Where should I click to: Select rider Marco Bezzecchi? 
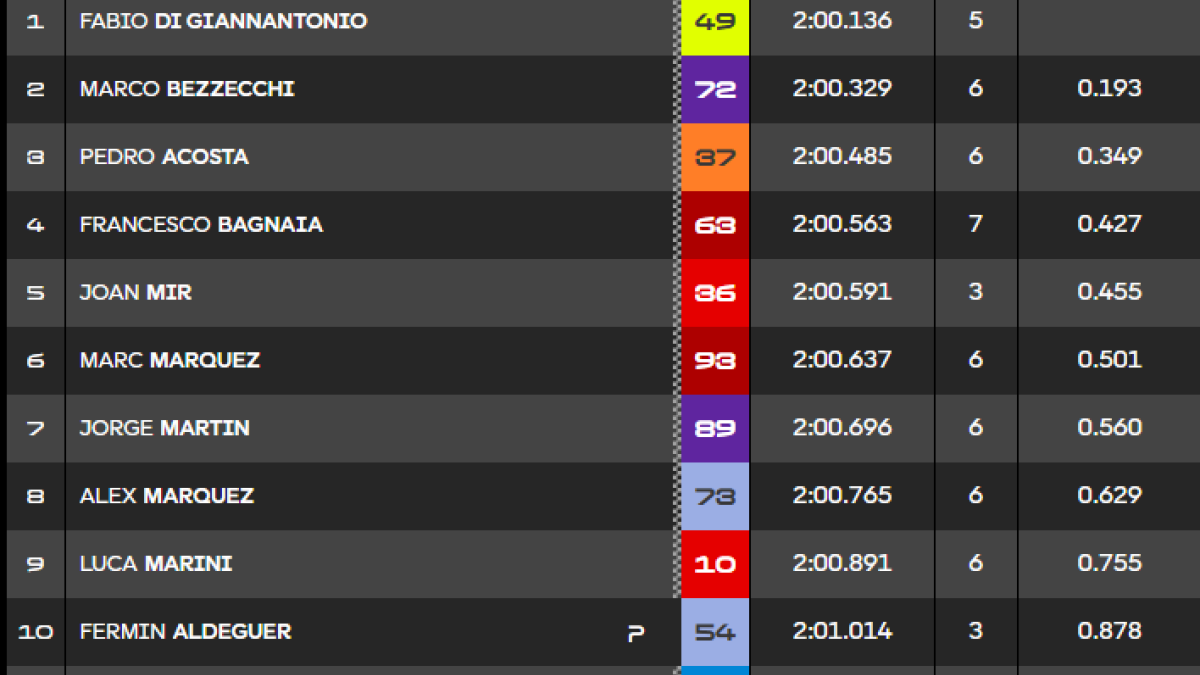187,89
